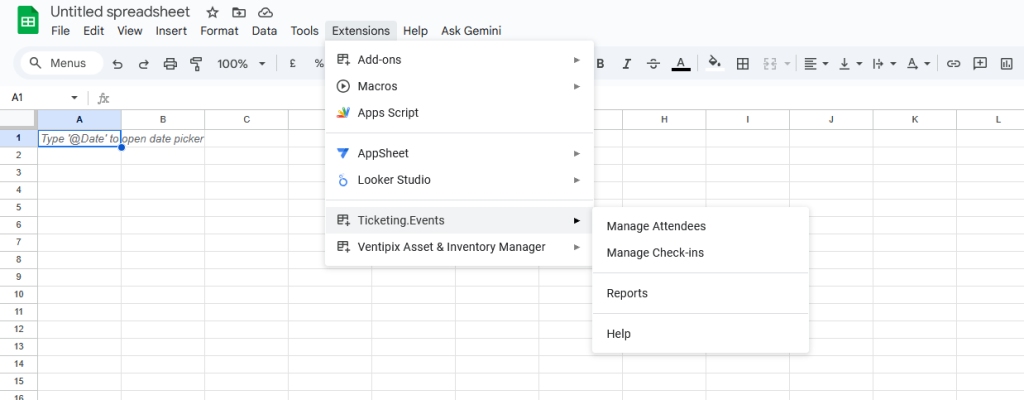Click the borders grid icon
Viewport: 1024px width, 400px height.
(x=743, y=64)
